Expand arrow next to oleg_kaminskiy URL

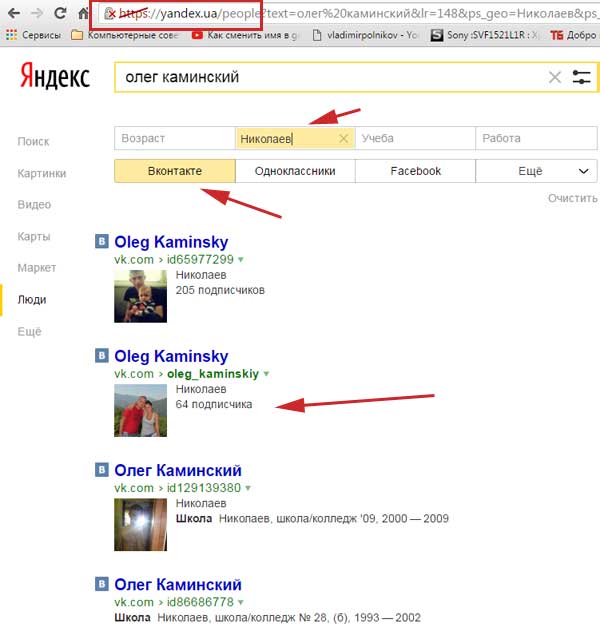point(266,374)
